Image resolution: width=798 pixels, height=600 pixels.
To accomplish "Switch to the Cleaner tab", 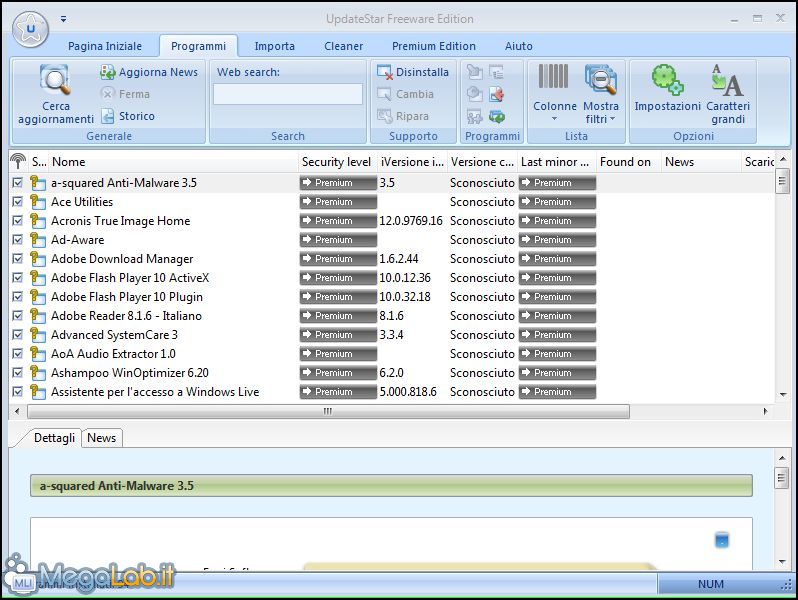I will pyautogui.click(x=344, y=46).
